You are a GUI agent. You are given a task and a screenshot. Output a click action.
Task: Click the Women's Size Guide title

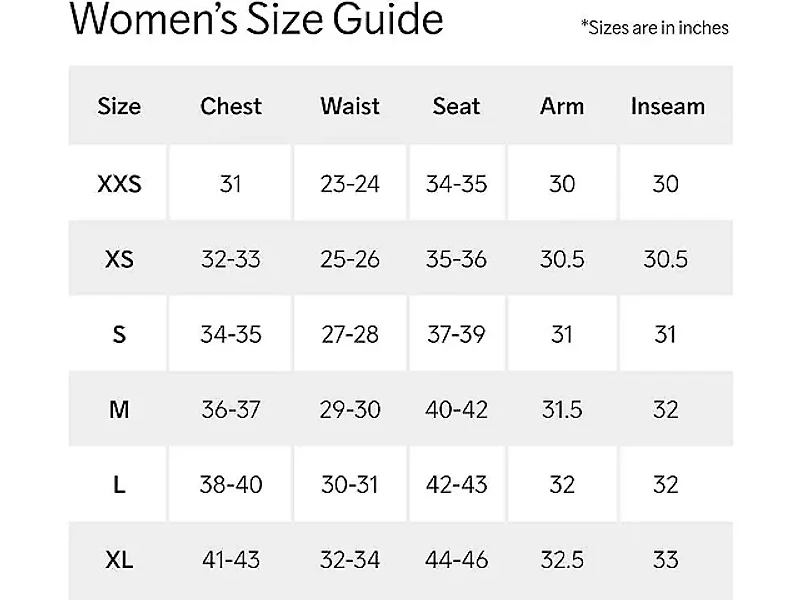pos(257,18)
